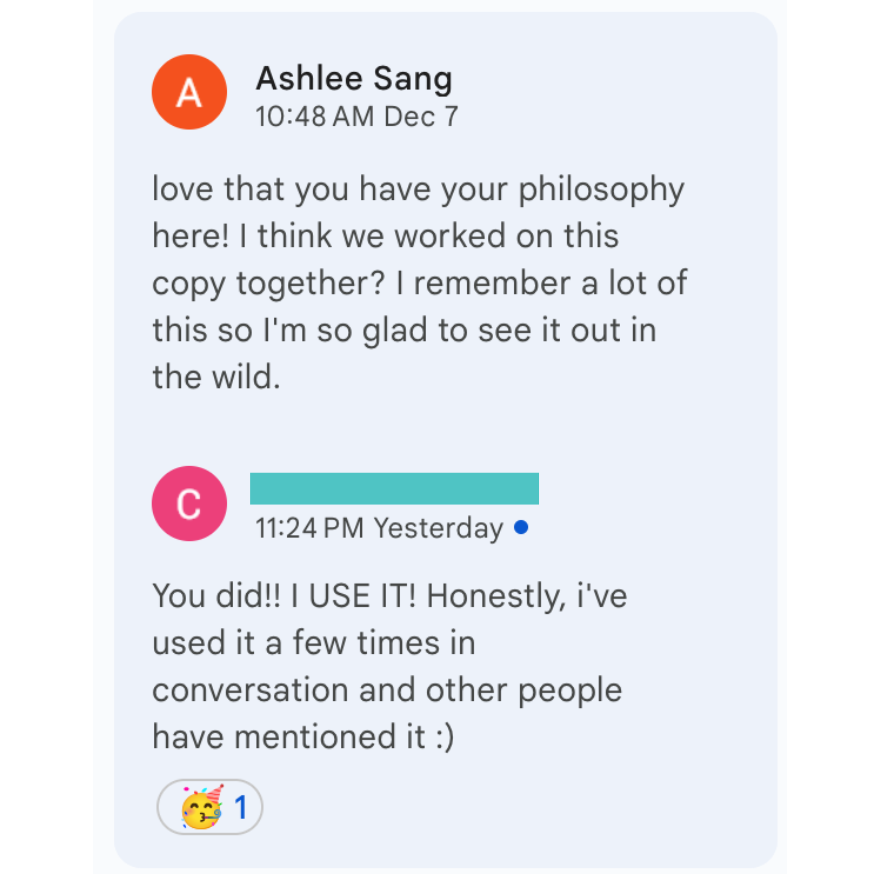Click the teal redacted name bar

point(395,488)
